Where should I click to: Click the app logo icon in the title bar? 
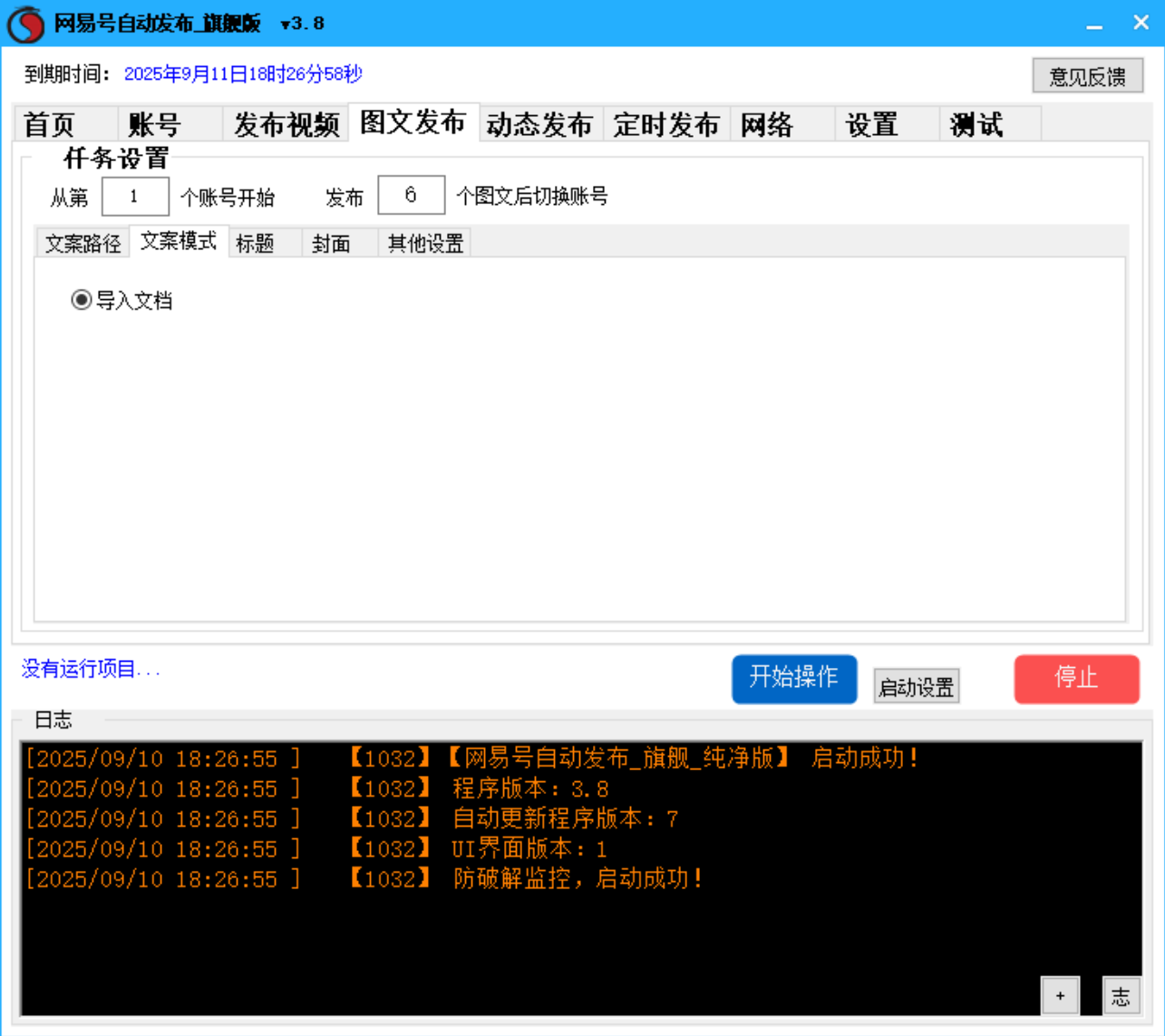24,22
